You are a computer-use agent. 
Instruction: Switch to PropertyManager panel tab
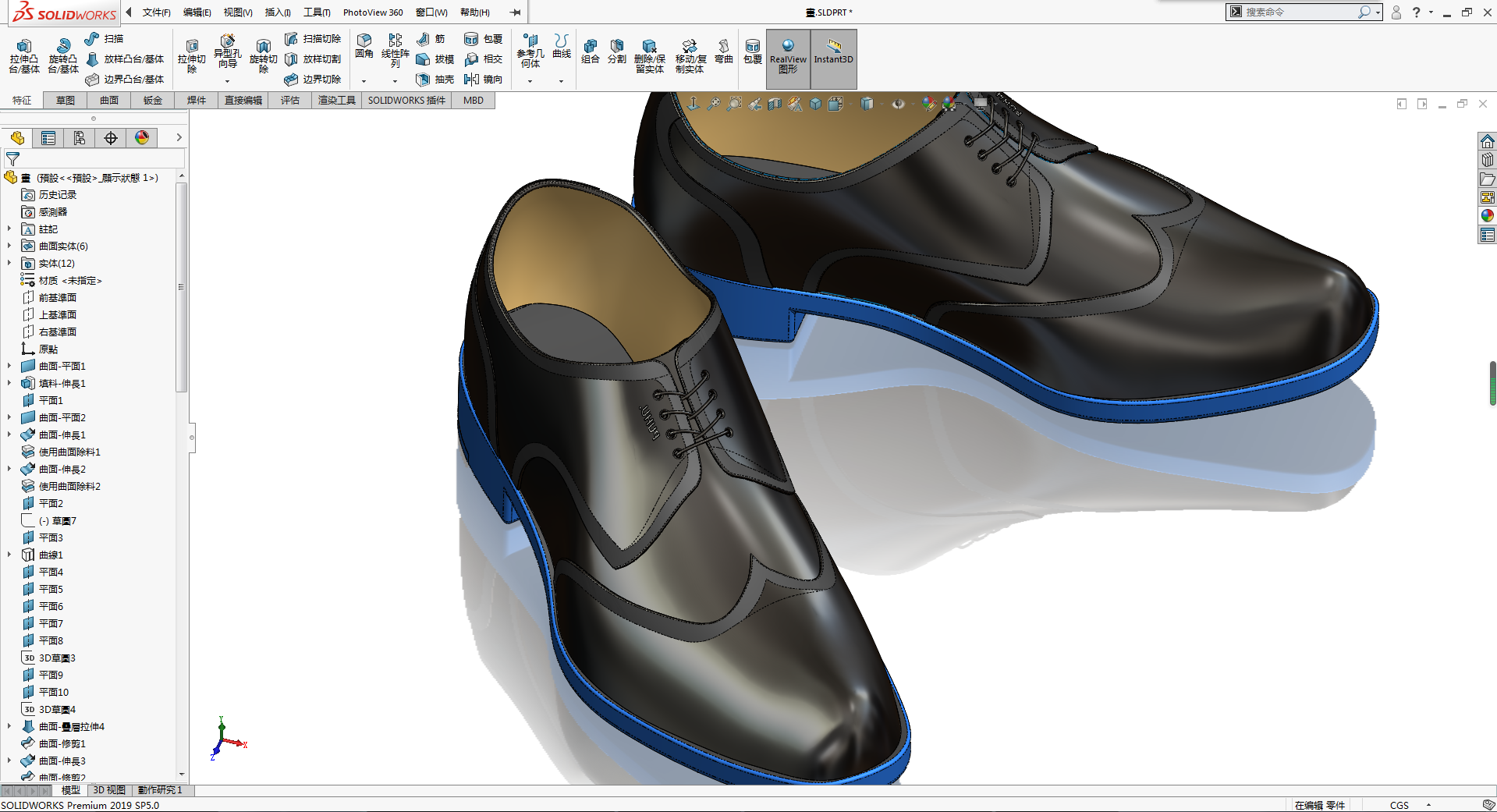(x=48, y=138)
